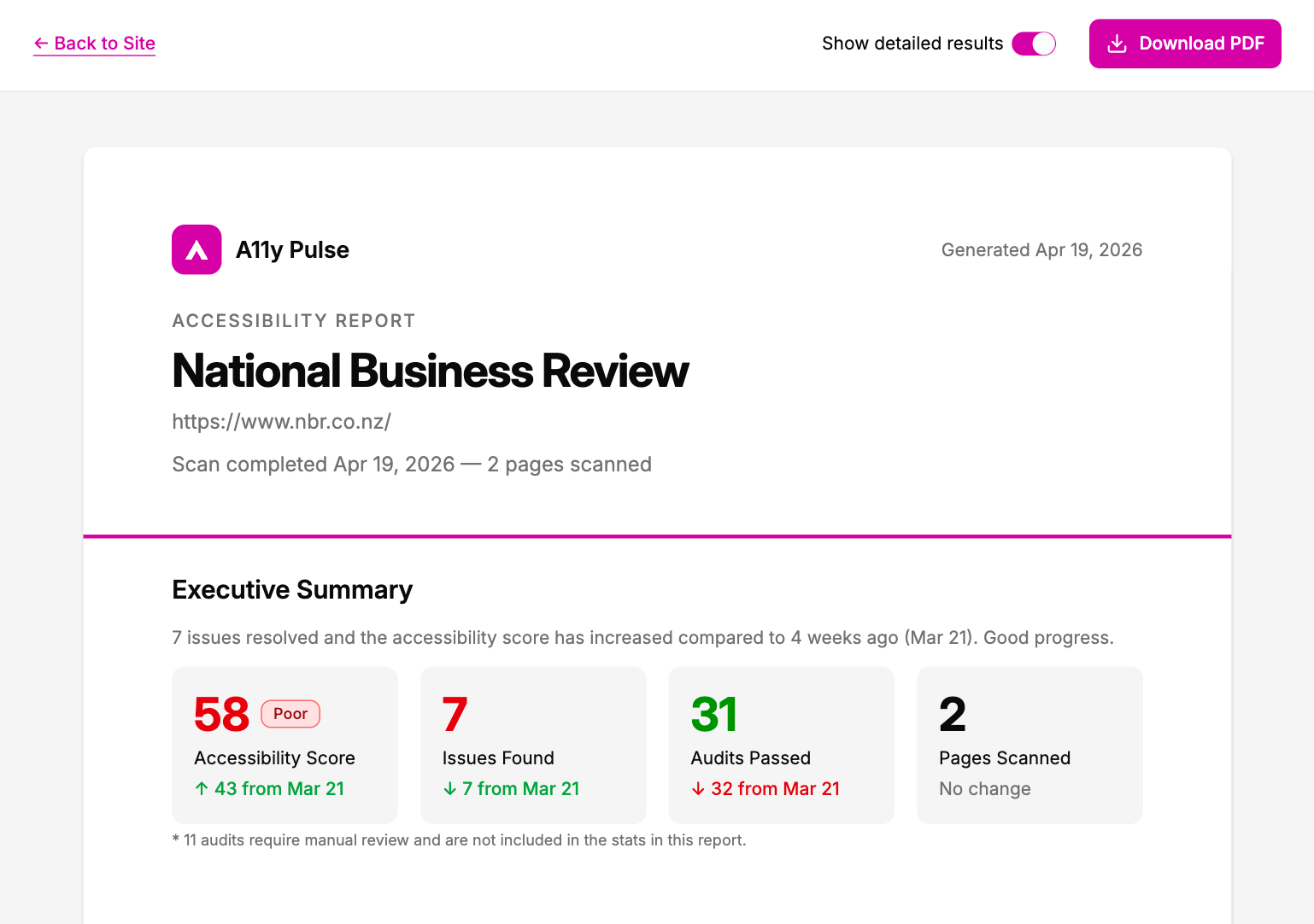The image size is (1314, 924).
Task: Click the No change text under Pages Scanned
Action: click(985, 789)
